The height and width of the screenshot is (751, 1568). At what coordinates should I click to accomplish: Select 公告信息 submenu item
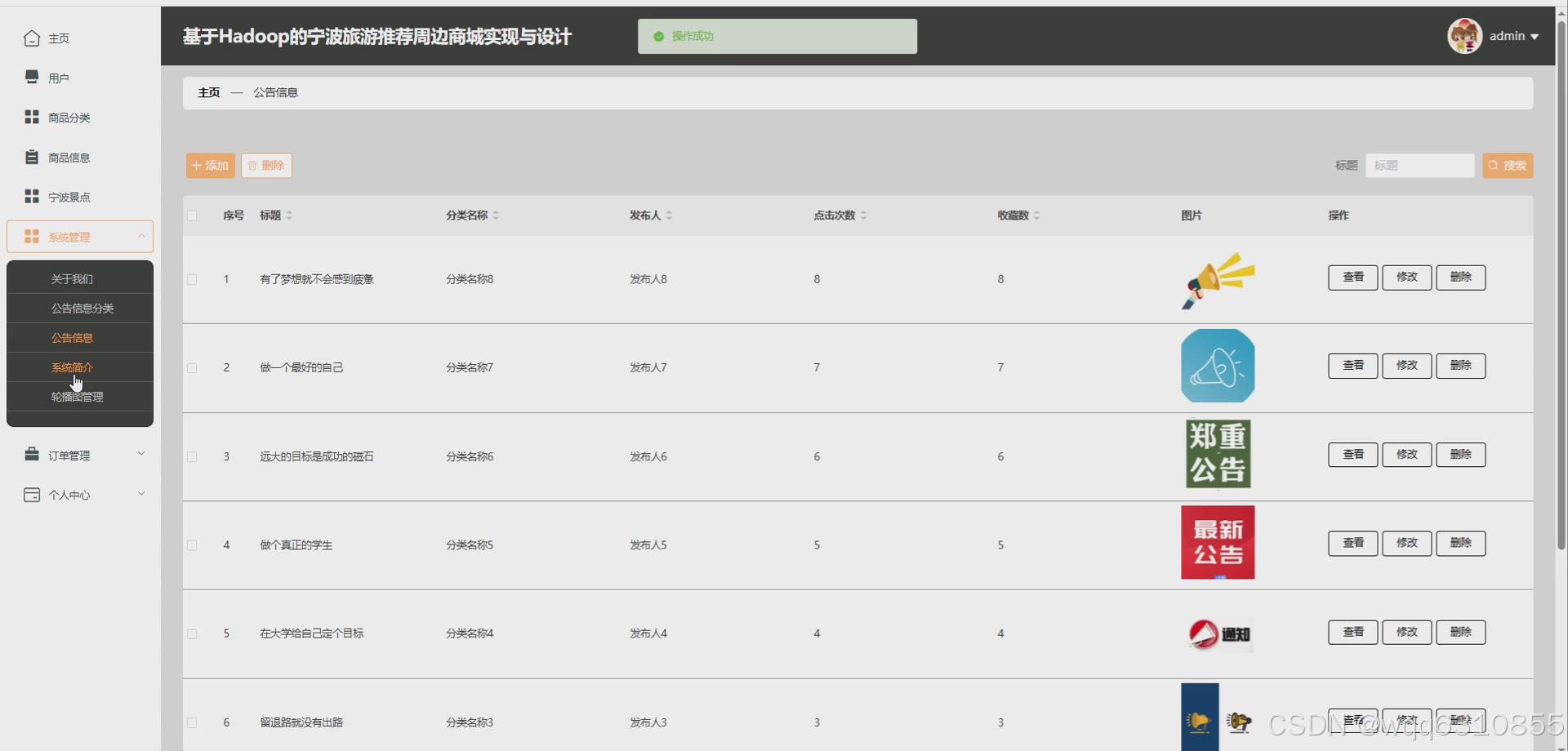tap(80, 338)
